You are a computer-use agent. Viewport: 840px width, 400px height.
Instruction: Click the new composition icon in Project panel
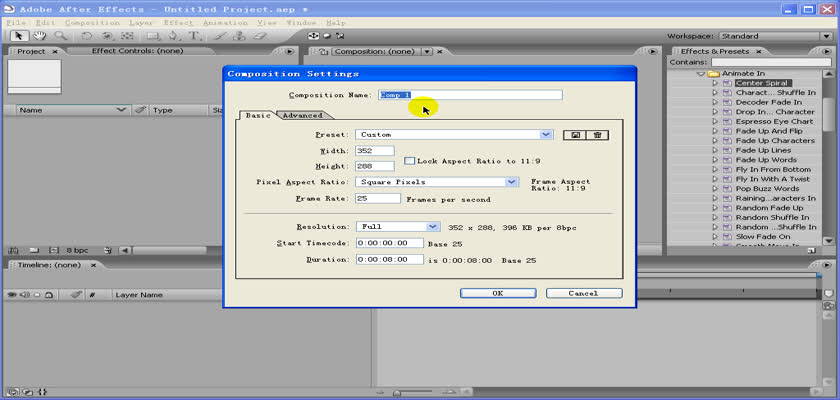[x=53, y=250]
